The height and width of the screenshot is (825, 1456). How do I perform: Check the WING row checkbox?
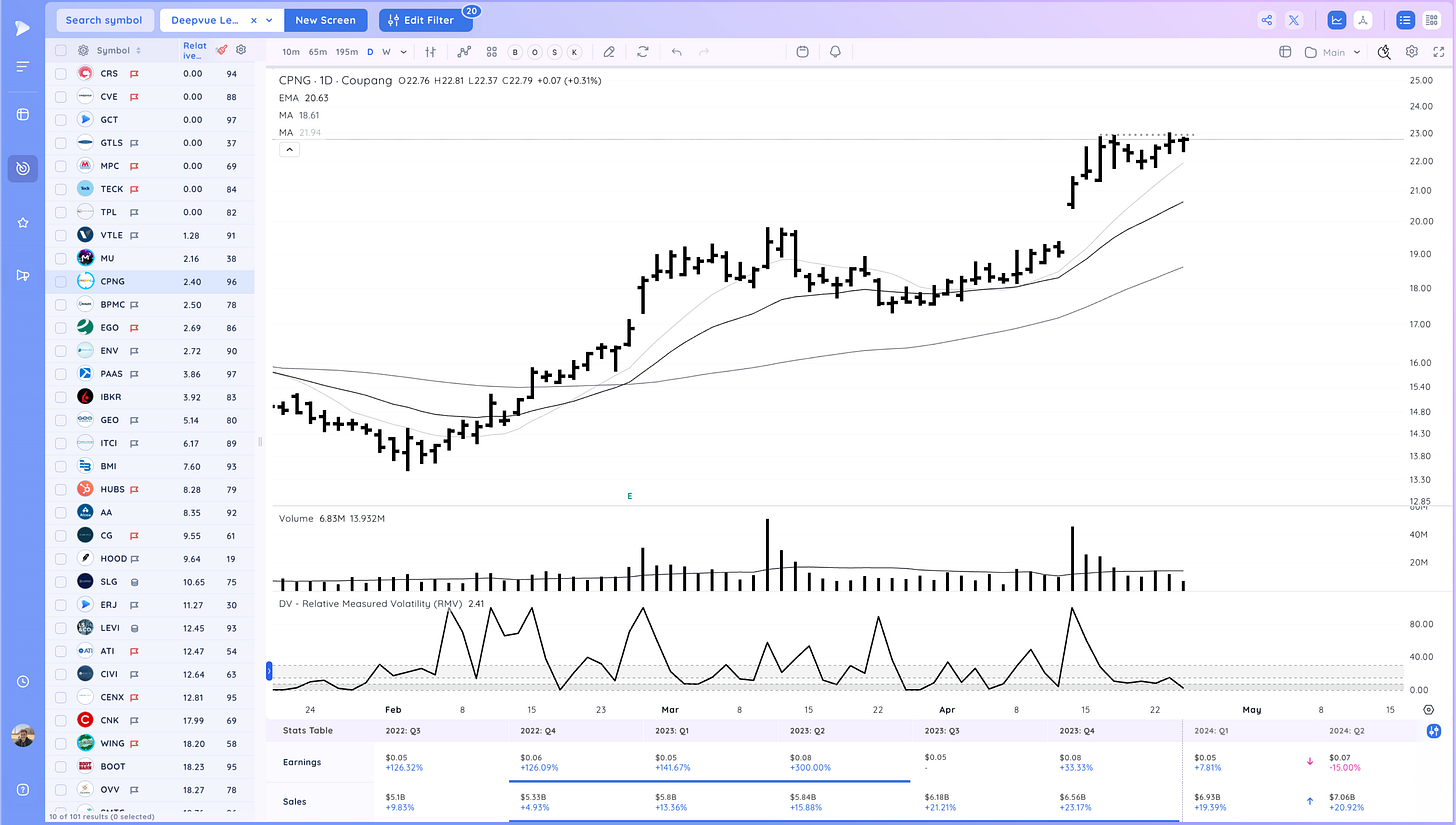[x=61, y=743]
